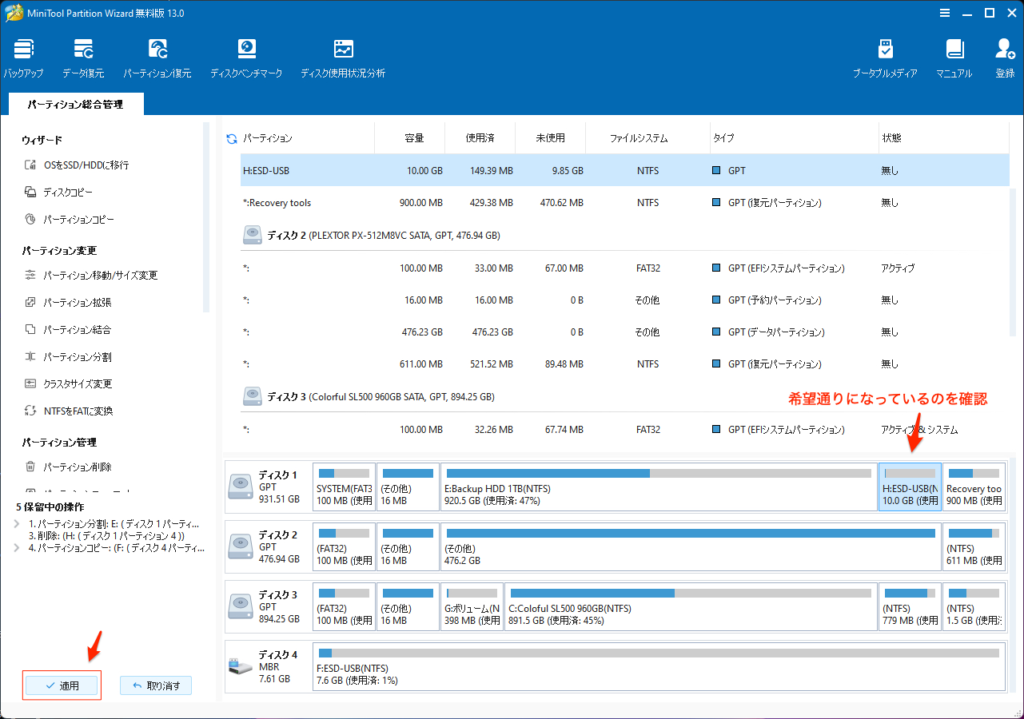Viewport: 1024px width, 719px height.
Task: Open the バックアップ backup tool
Action: click(x=23, y=58)
